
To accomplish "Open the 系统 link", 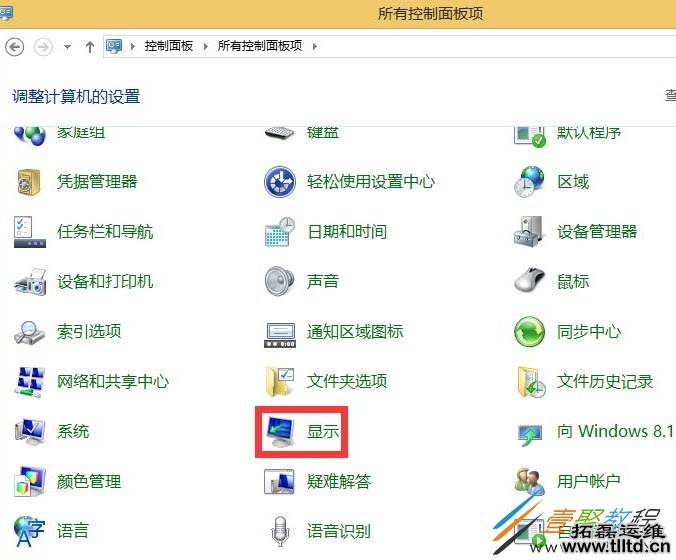I will pos(73,432).
